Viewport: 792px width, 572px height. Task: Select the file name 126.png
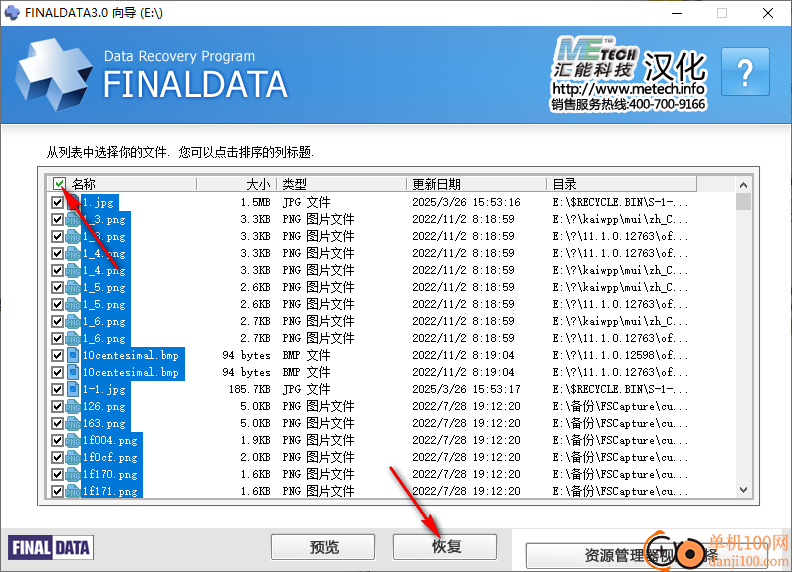point(104,407)
